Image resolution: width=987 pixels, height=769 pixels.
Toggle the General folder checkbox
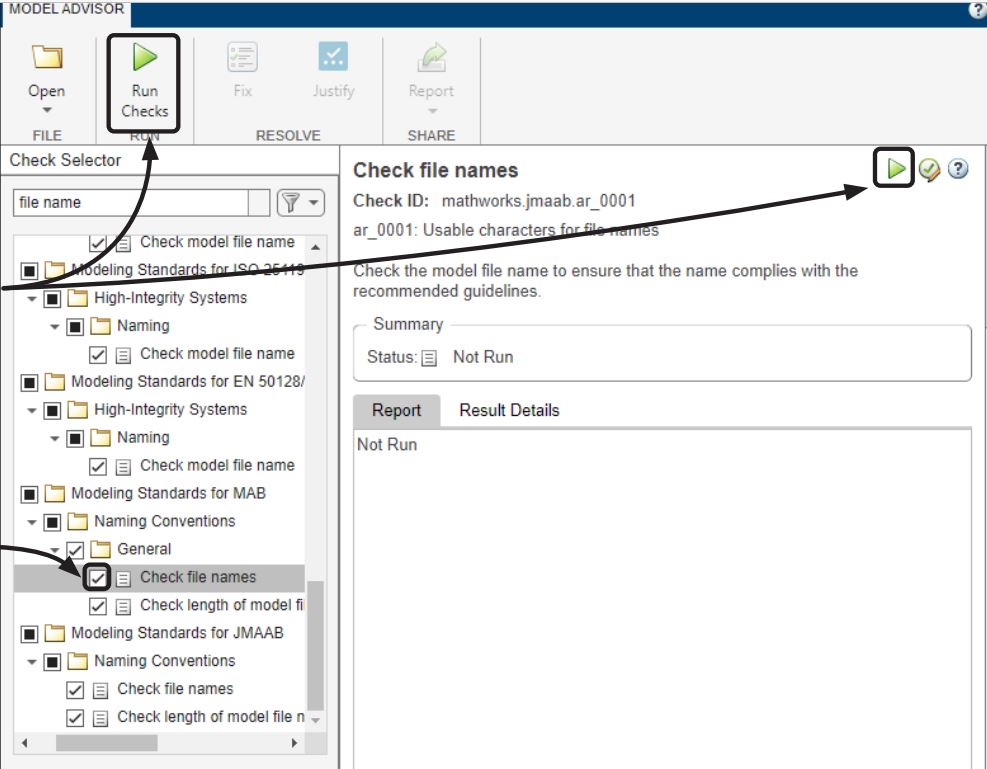[x=75, y=550]
